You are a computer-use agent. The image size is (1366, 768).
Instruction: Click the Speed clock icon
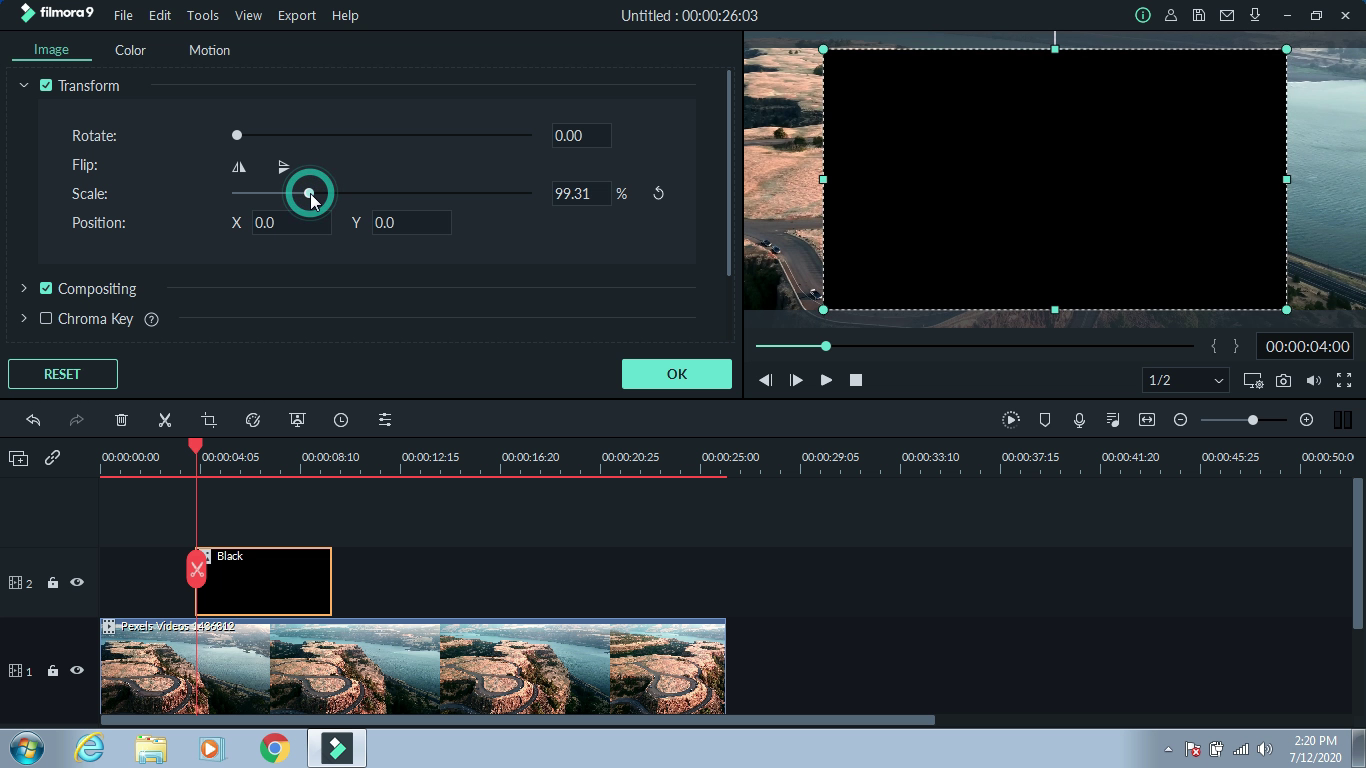(341, 420)
